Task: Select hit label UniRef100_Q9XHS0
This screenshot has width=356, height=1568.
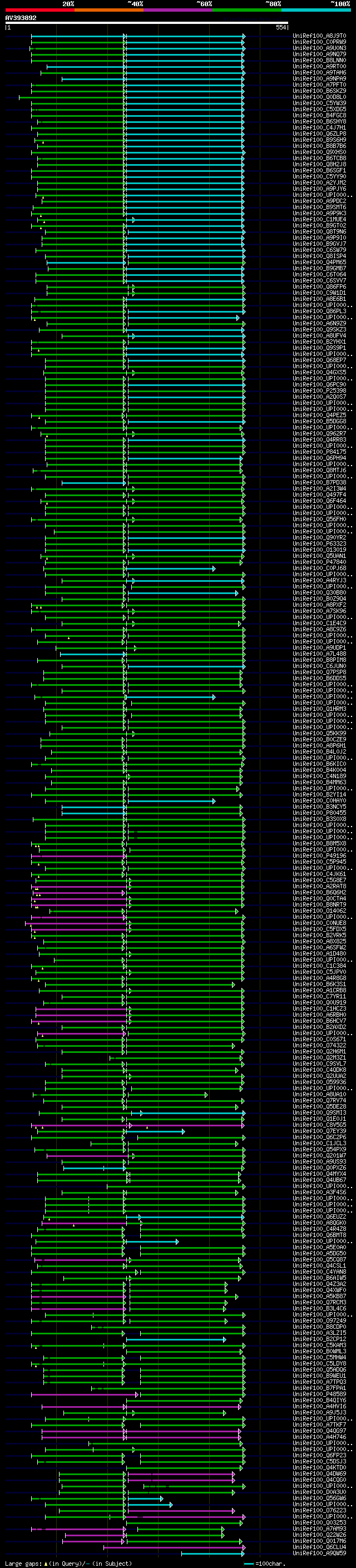Action: point(319,152)
